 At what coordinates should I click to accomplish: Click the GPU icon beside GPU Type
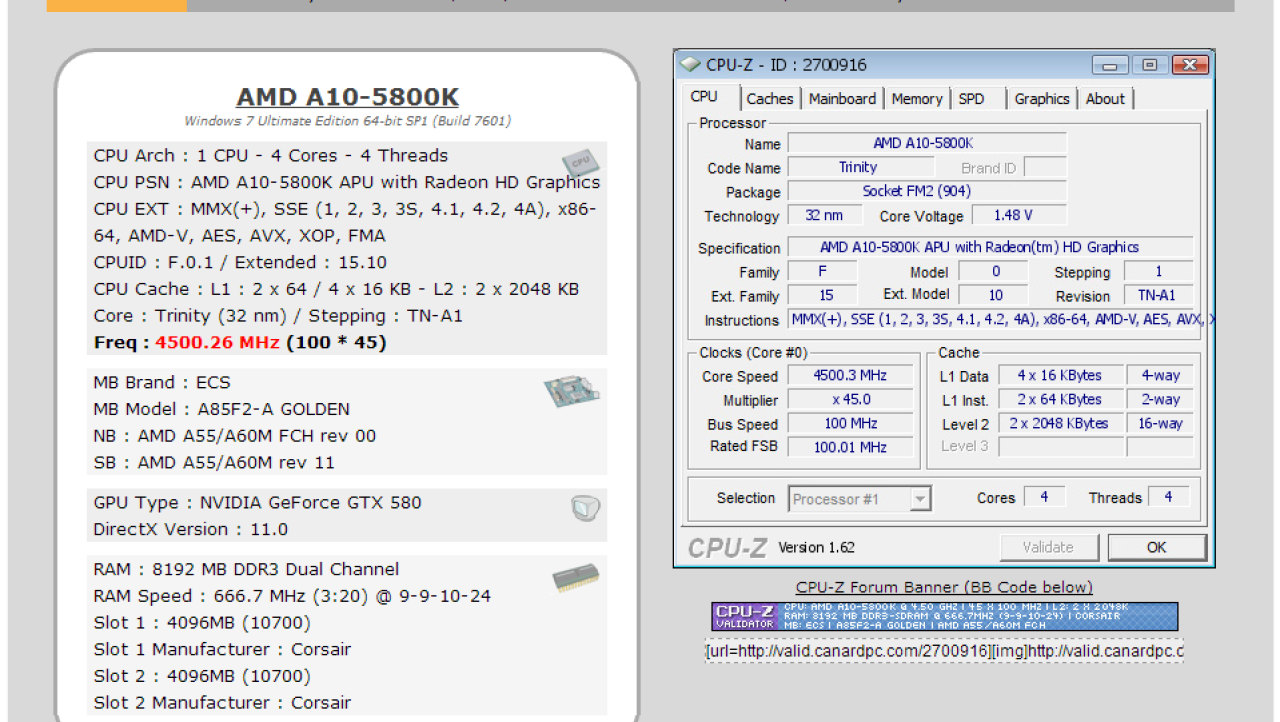pyautogui.click(x=585, y=508)
